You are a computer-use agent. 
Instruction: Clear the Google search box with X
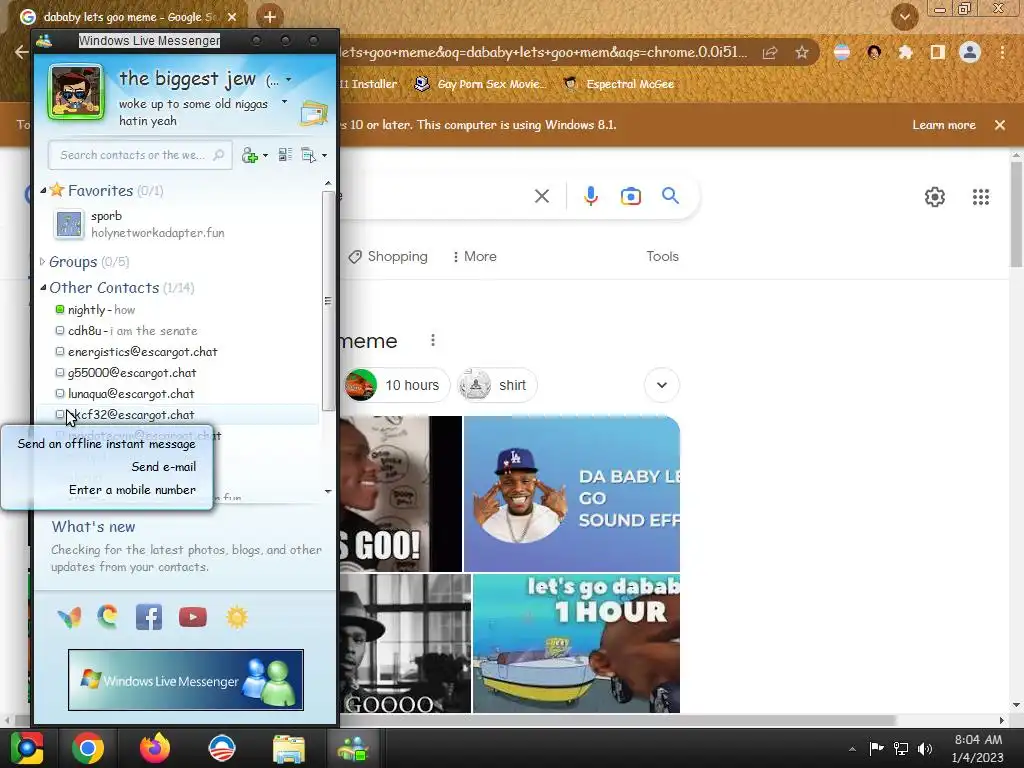coord(541,196)
